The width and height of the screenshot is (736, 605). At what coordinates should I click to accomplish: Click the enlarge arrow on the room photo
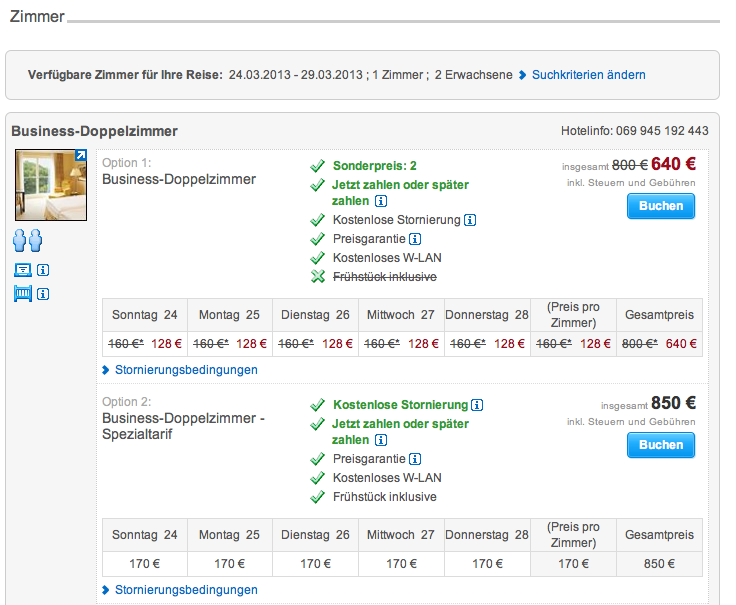81,156
